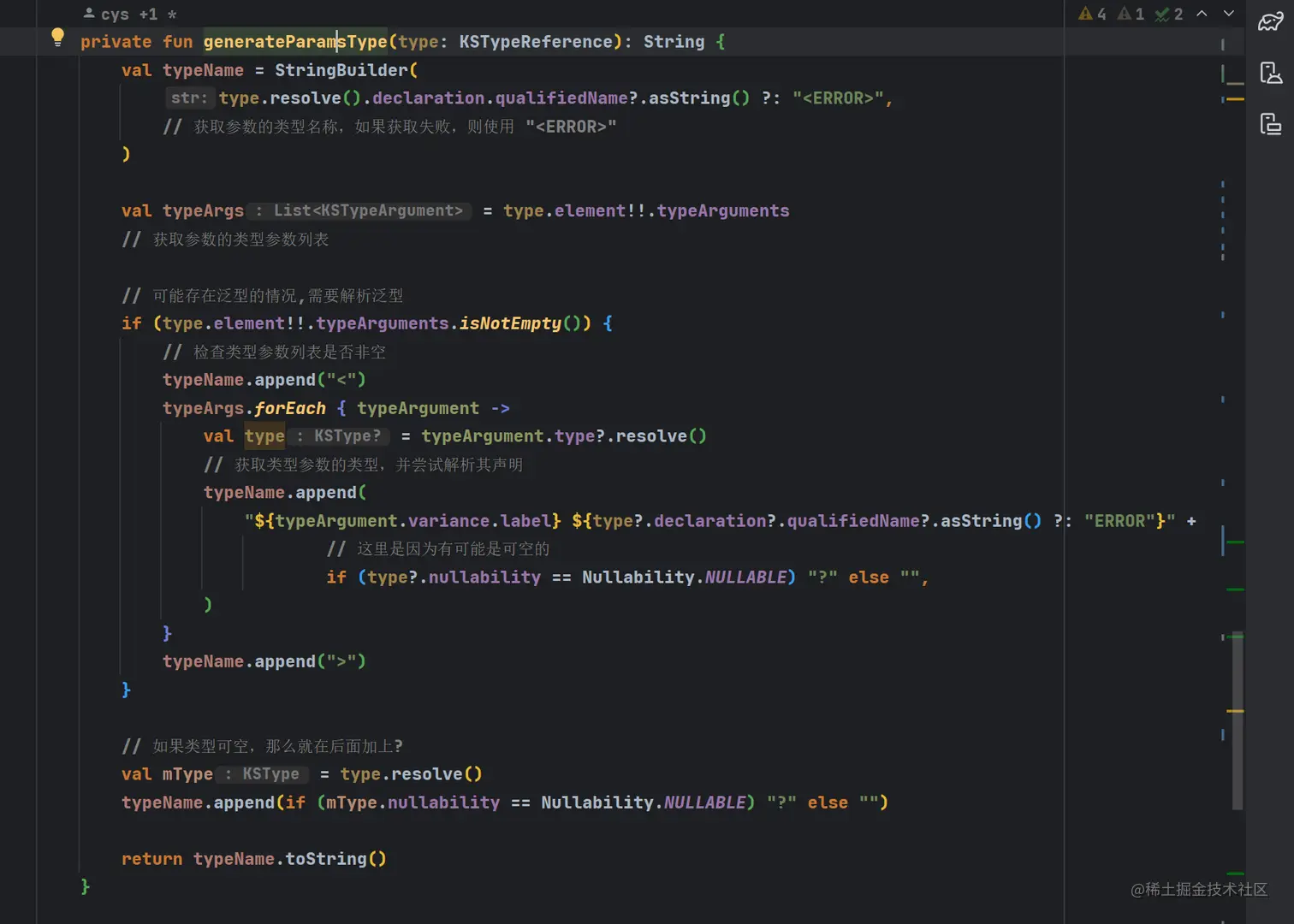
Task: Click the 'typeArgument ->' lambda parameter
Action: point(433,408)
